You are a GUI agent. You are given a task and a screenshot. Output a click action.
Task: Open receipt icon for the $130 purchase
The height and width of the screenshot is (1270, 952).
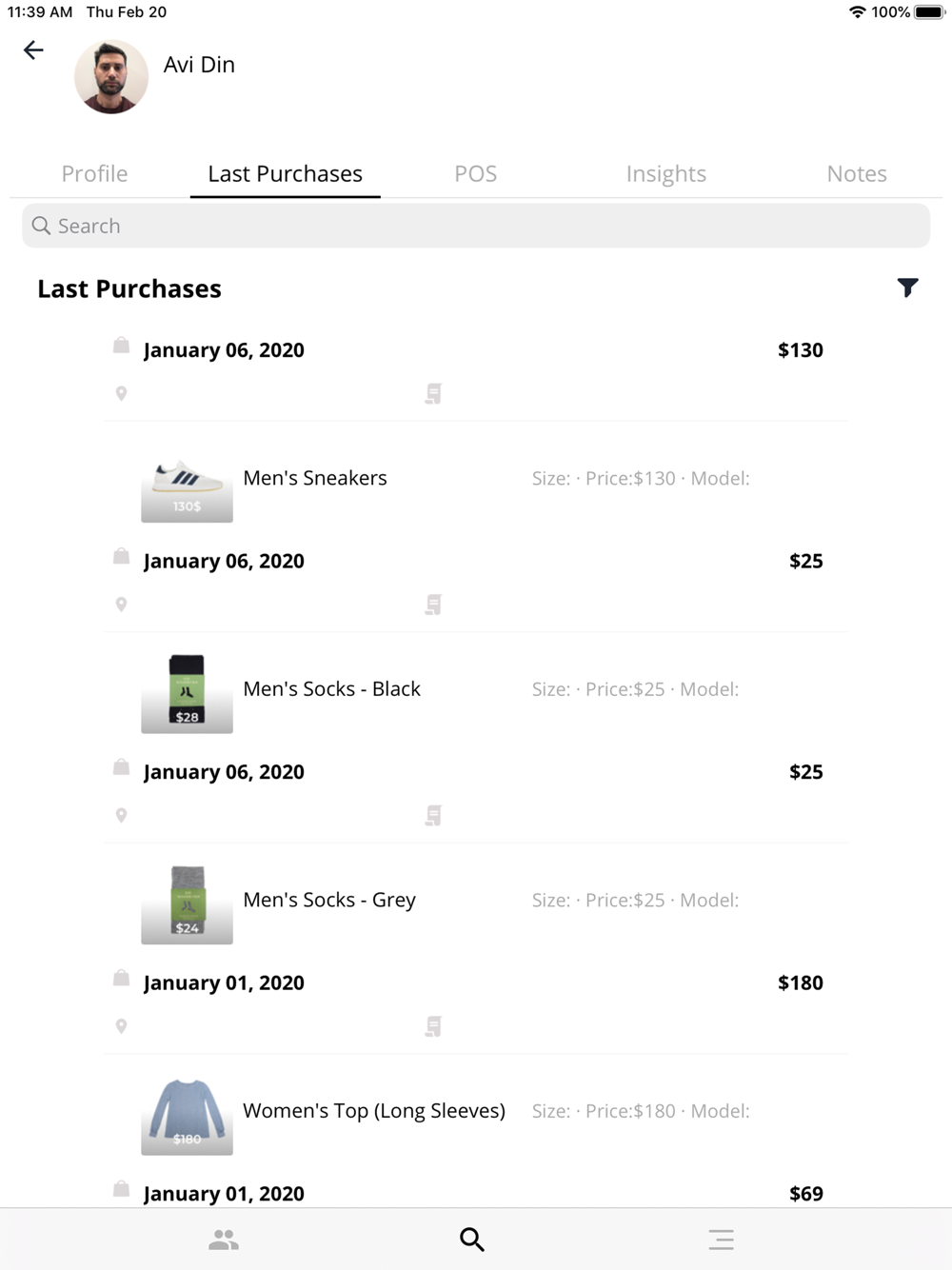[x=433, y=393]
